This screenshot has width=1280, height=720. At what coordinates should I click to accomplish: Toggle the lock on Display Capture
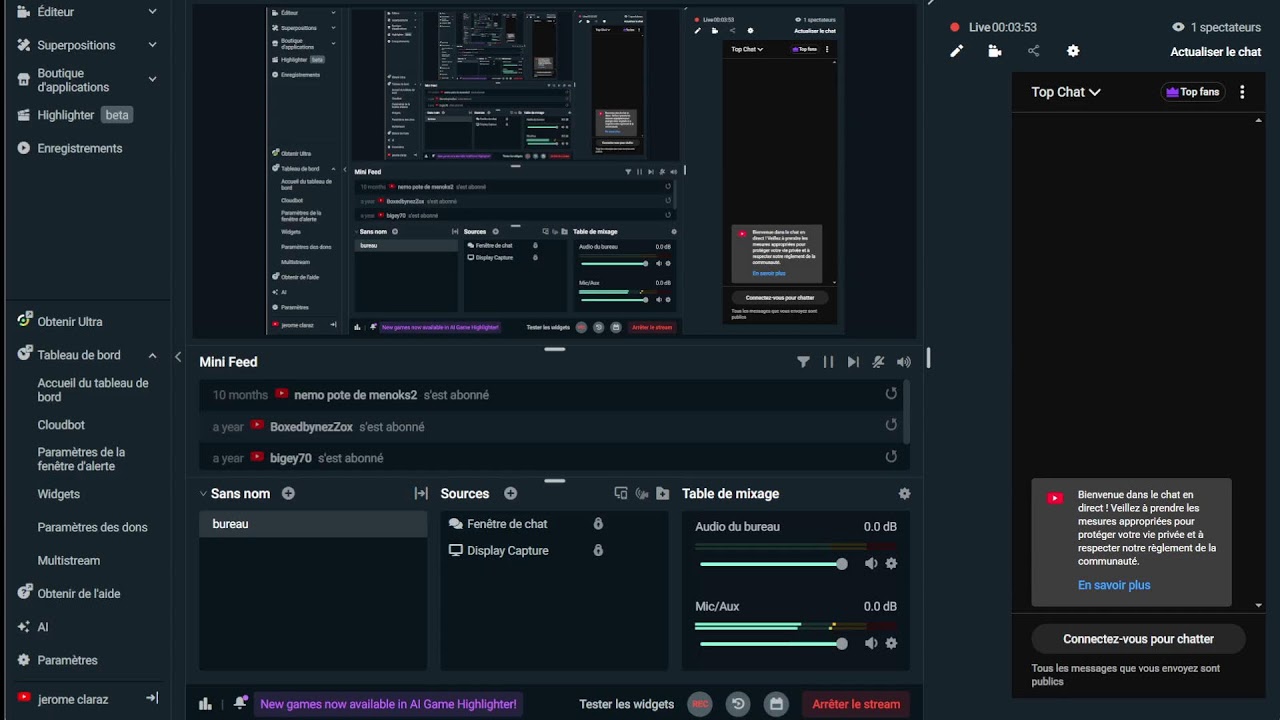(598, 550)
